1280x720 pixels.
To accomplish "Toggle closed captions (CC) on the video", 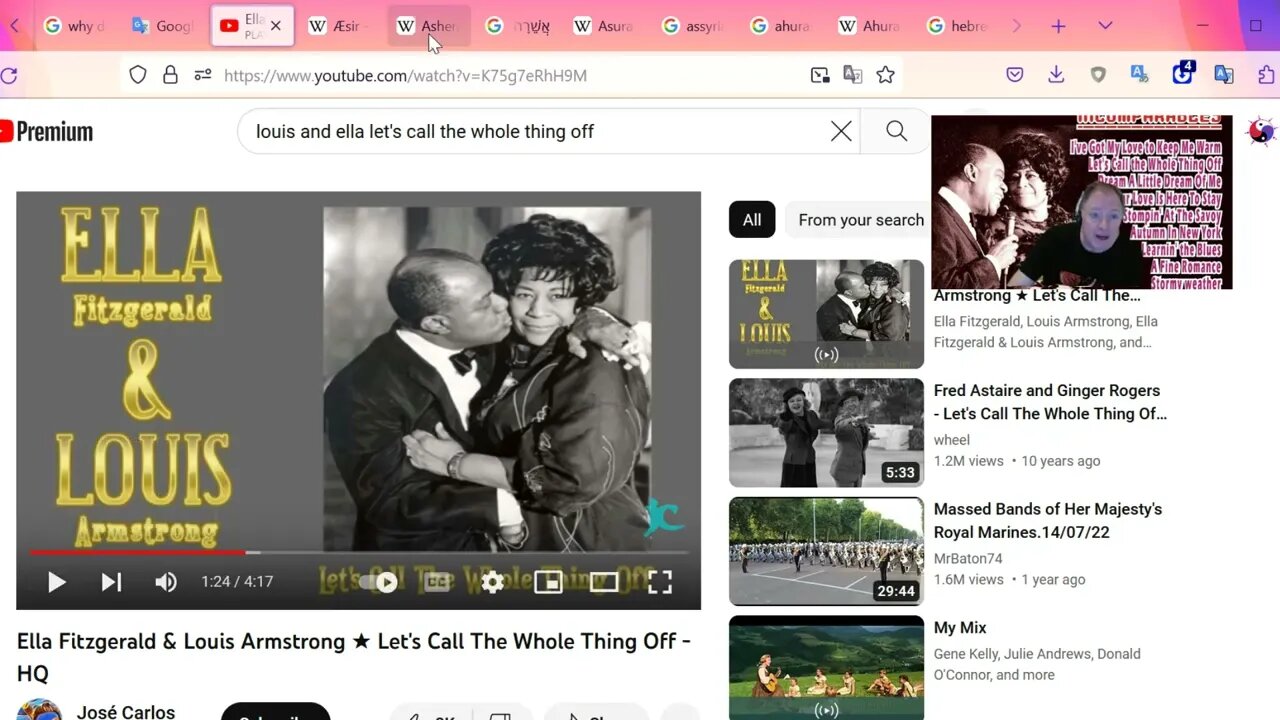I will (437, 582).
